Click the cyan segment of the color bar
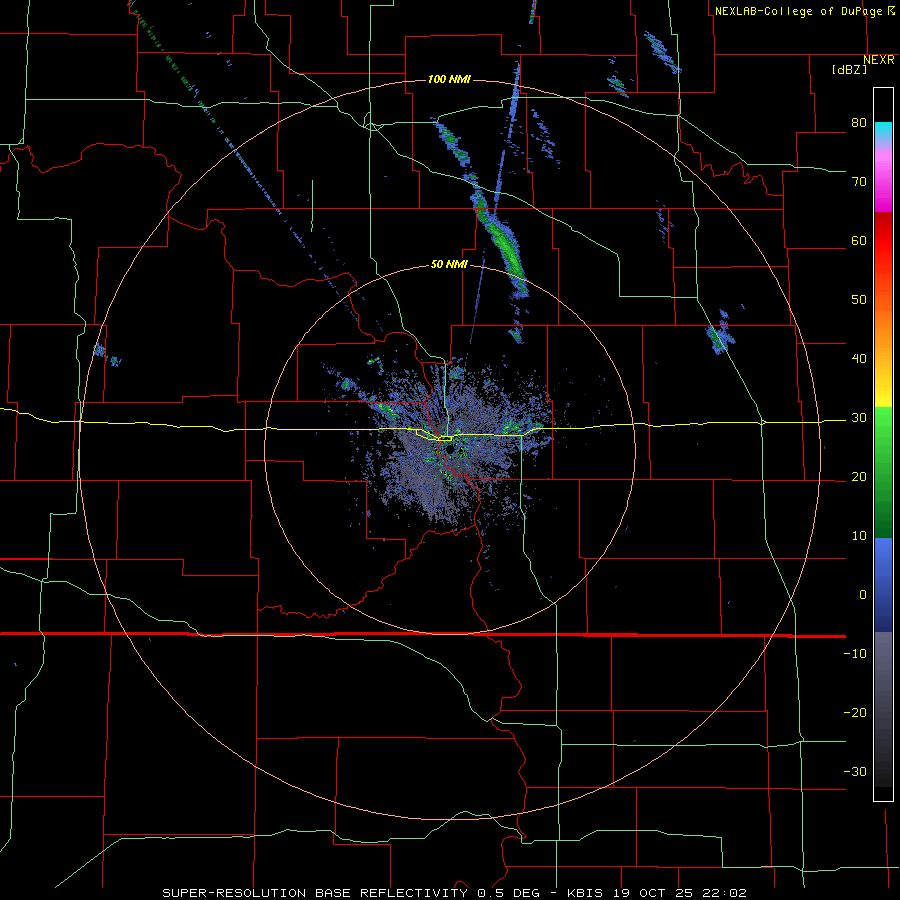 883,131
